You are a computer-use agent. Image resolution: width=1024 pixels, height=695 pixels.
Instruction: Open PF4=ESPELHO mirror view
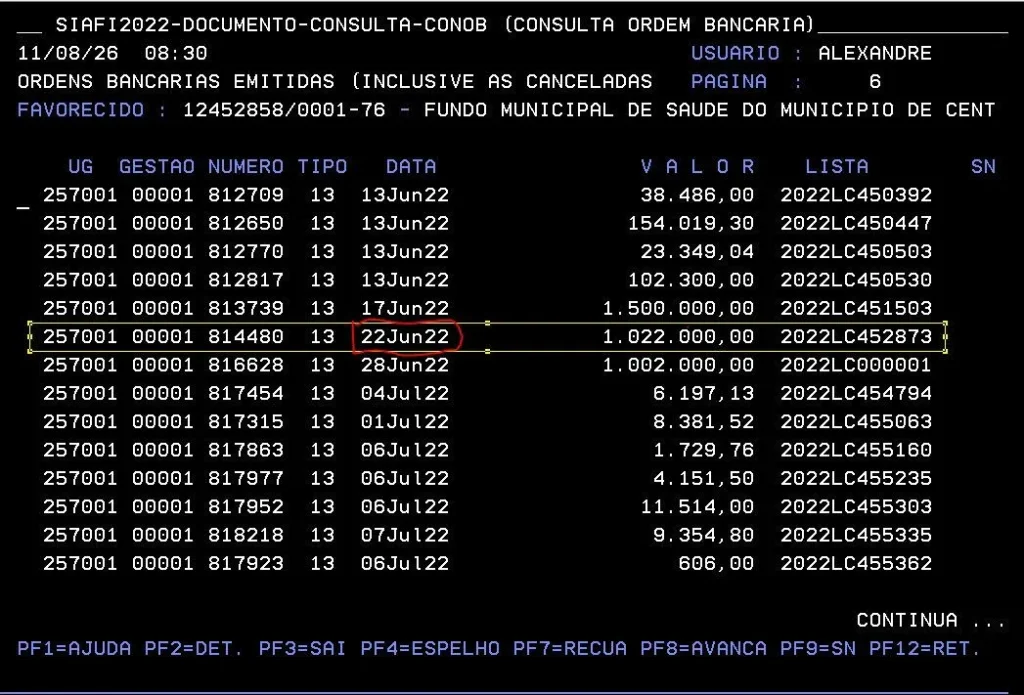[430, 649]
